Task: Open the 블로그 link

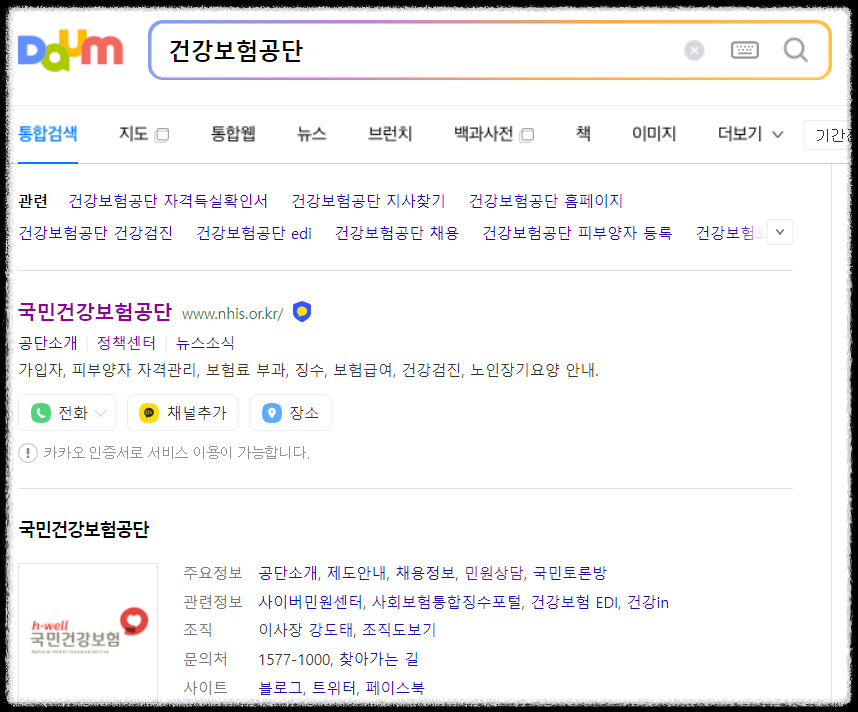Action: (281, 688)
